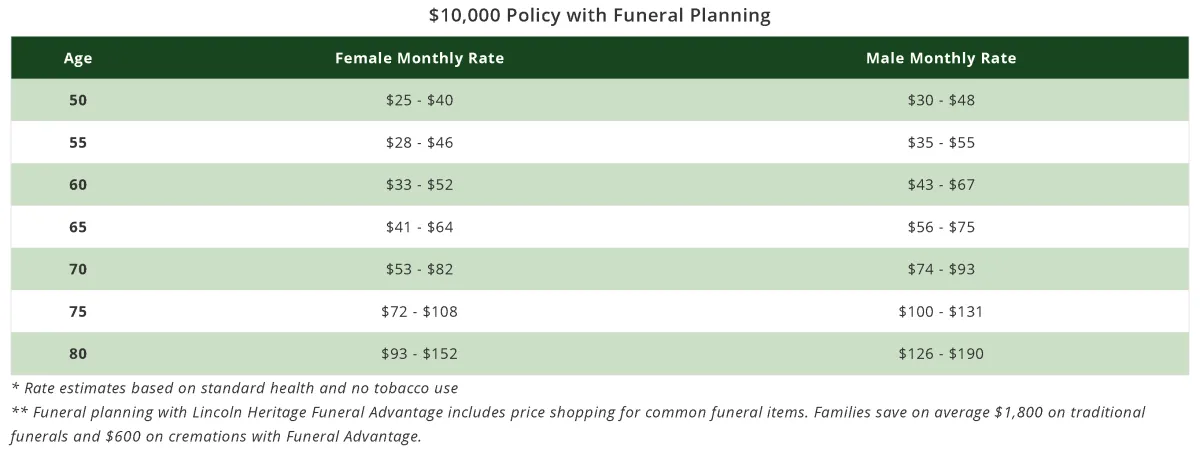Select the male rate $126 - $190 cell
The image size is (1200, 450).
941,353
